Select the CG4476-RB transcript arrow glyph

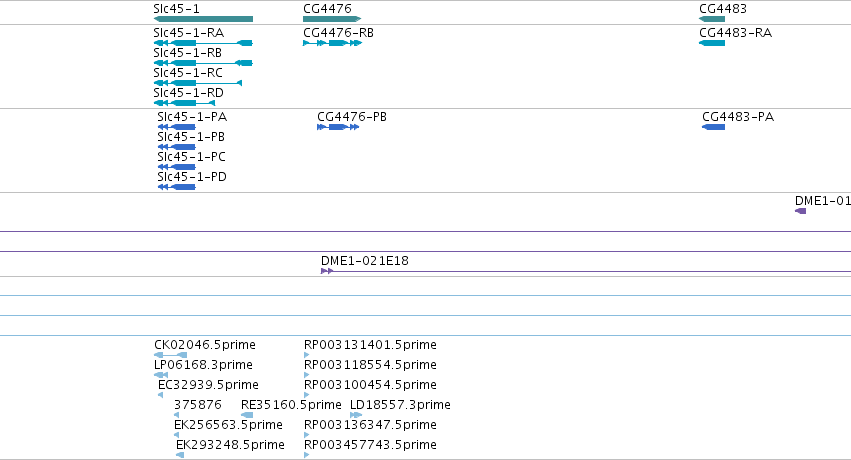coord(332,43)
